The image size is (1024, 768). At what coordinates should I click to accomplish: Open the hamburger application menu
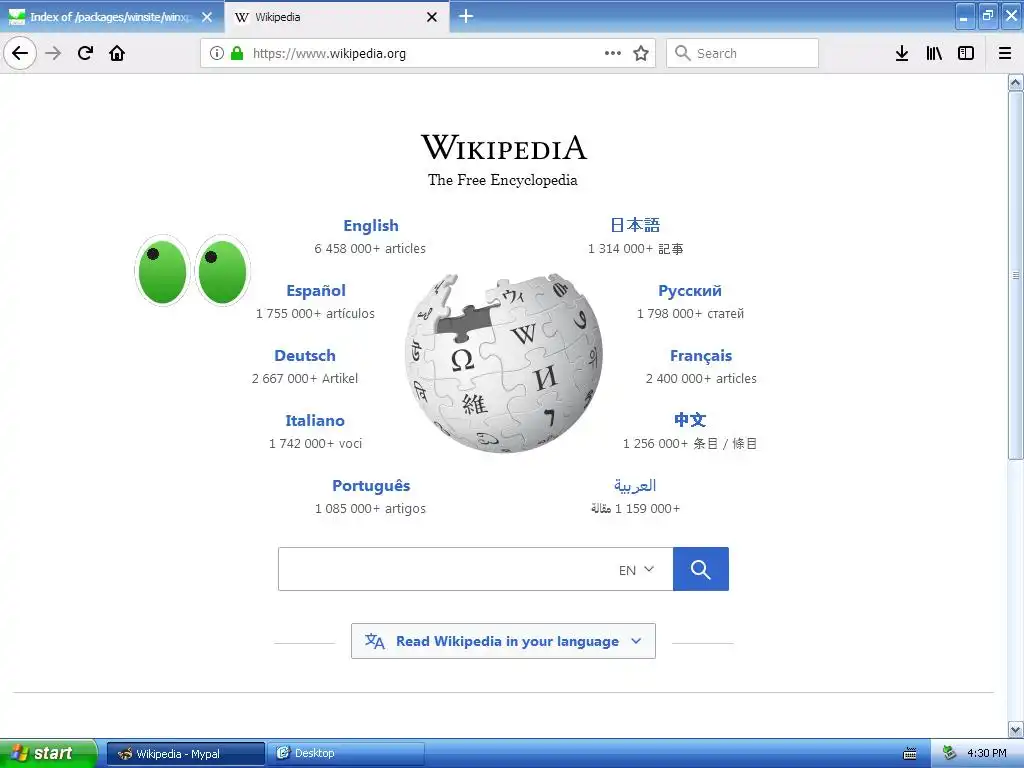pos(1005,53)
